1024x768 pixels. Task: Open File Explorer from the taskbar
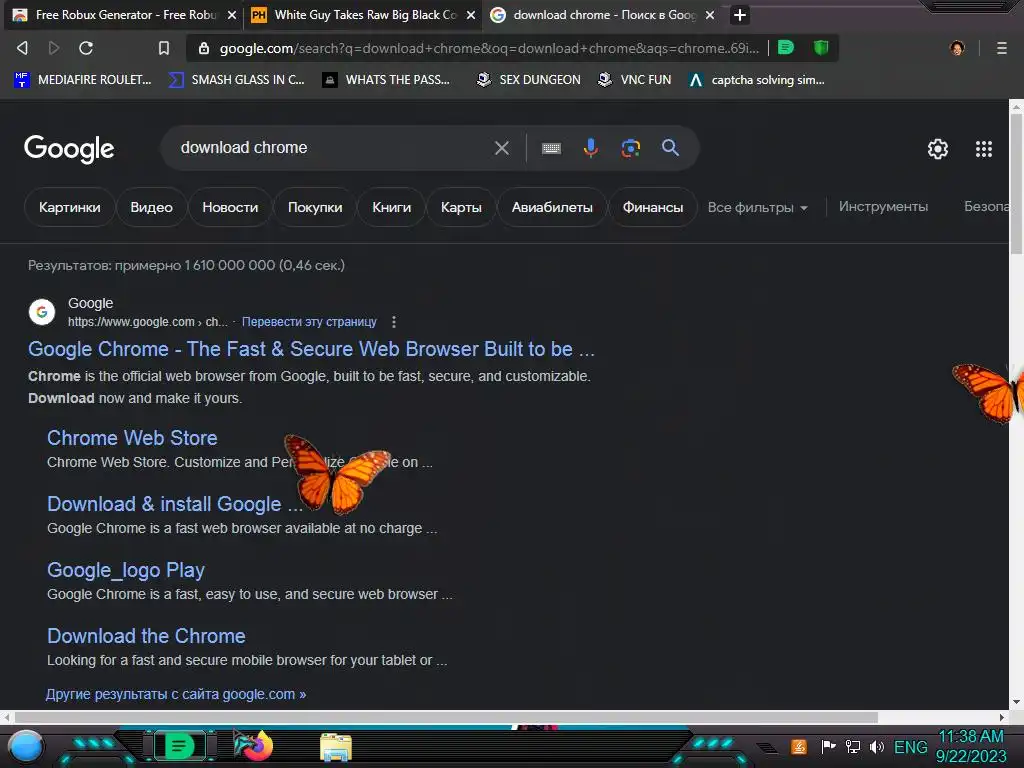(336, 747)
